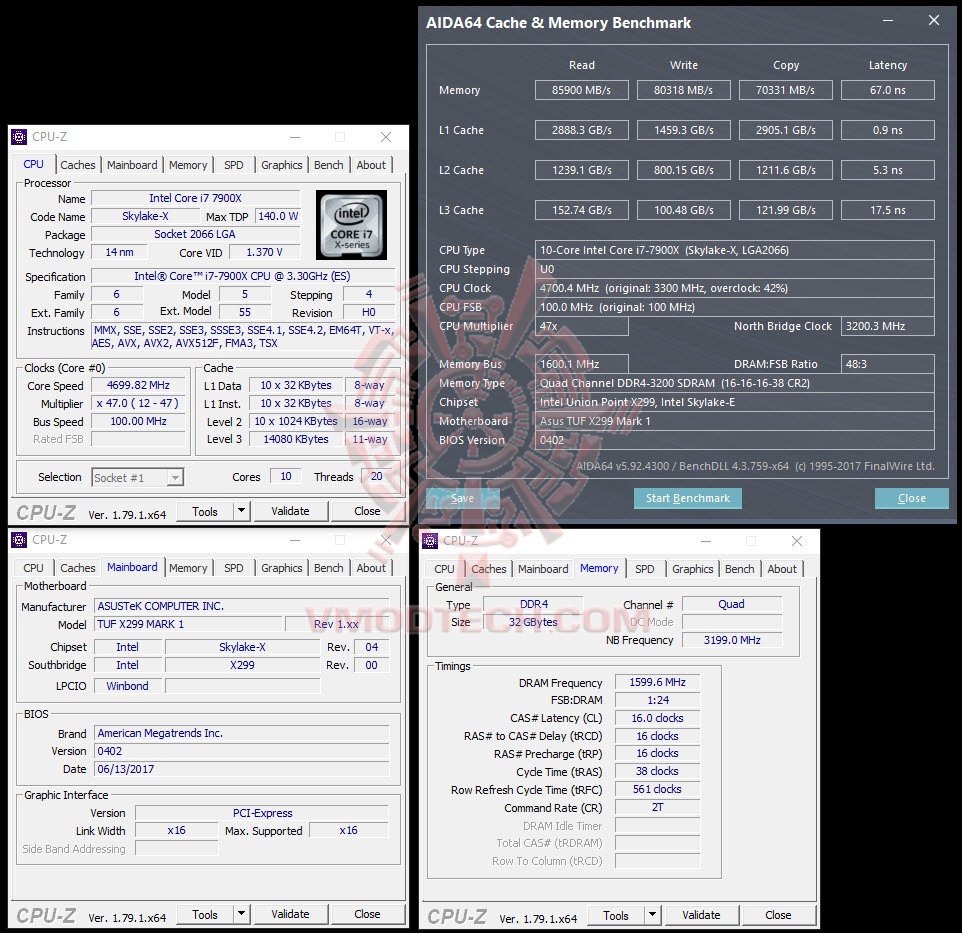This screenshot has width=962, height=933.
Task: Click NB Frequency value 3199.0 MHz
Action: pyautogui.click(x=732, y=640)
